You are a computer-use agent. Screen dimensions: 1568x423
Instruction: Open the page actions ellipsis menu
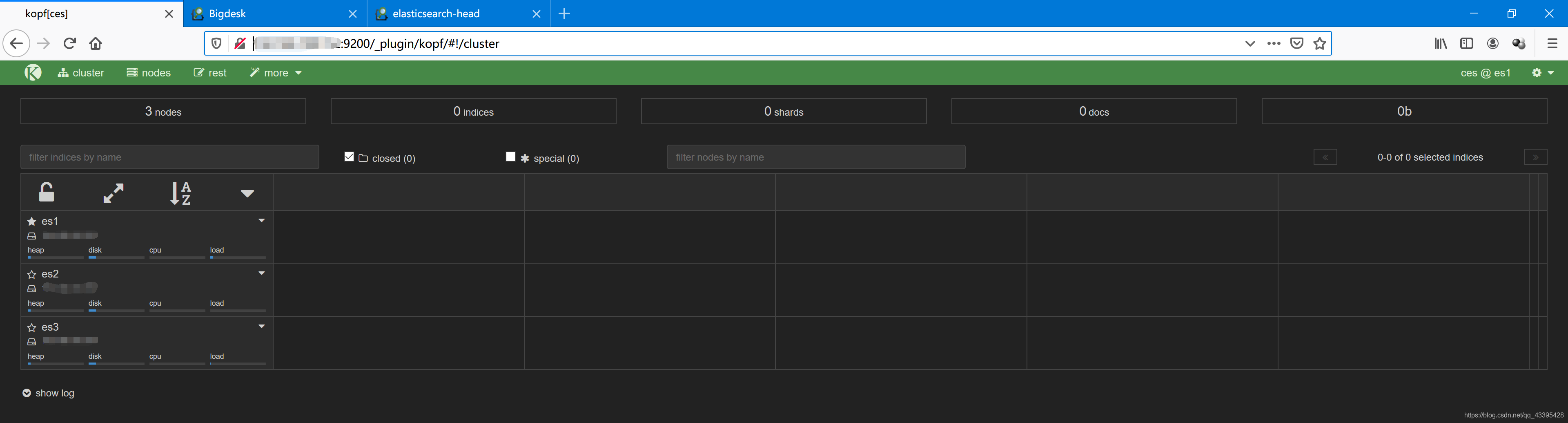[1274, 43]
